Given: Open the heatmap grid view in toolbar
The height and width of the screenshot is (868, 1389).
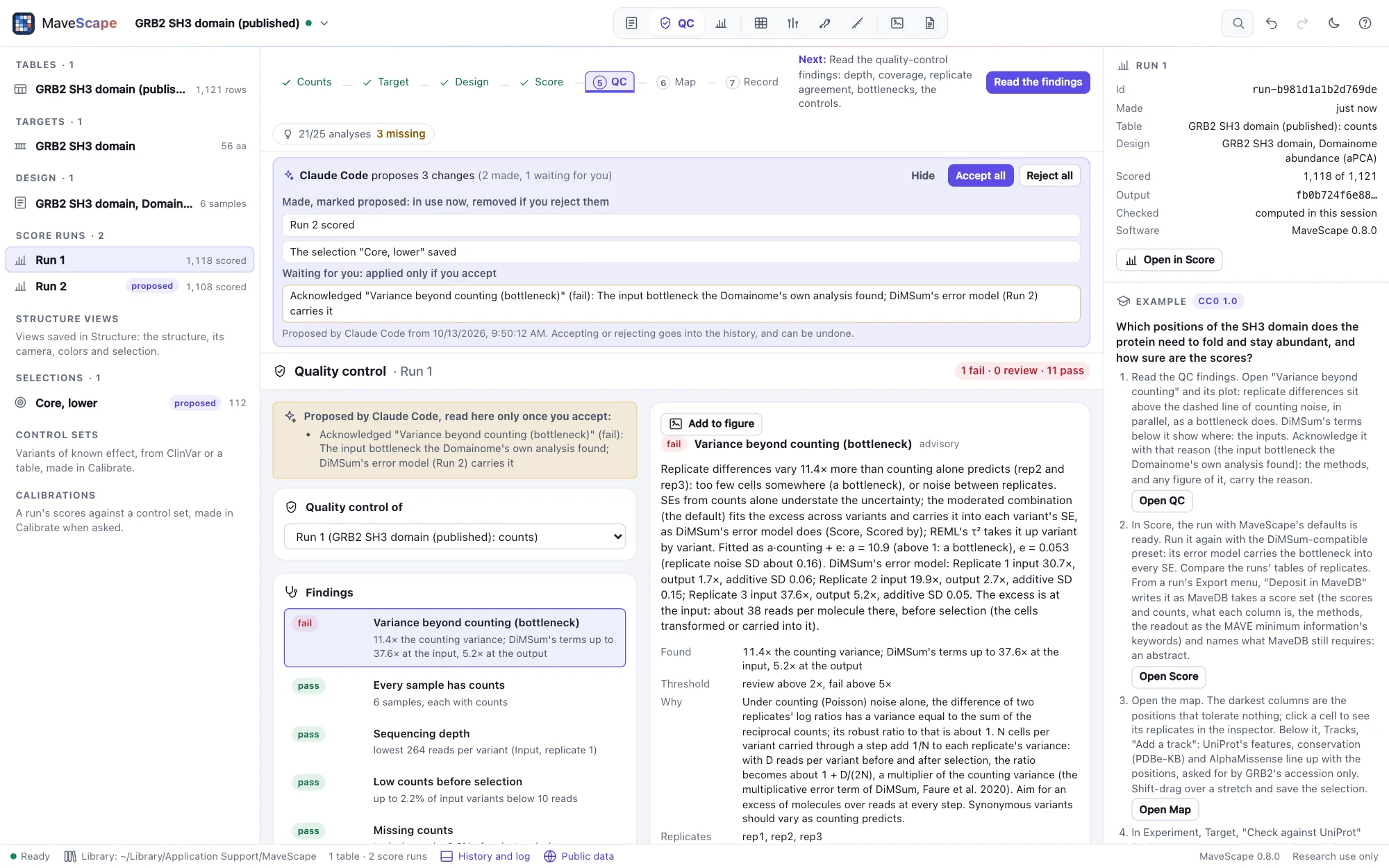Looking at the screenshot, I should (x=760, y=23).
